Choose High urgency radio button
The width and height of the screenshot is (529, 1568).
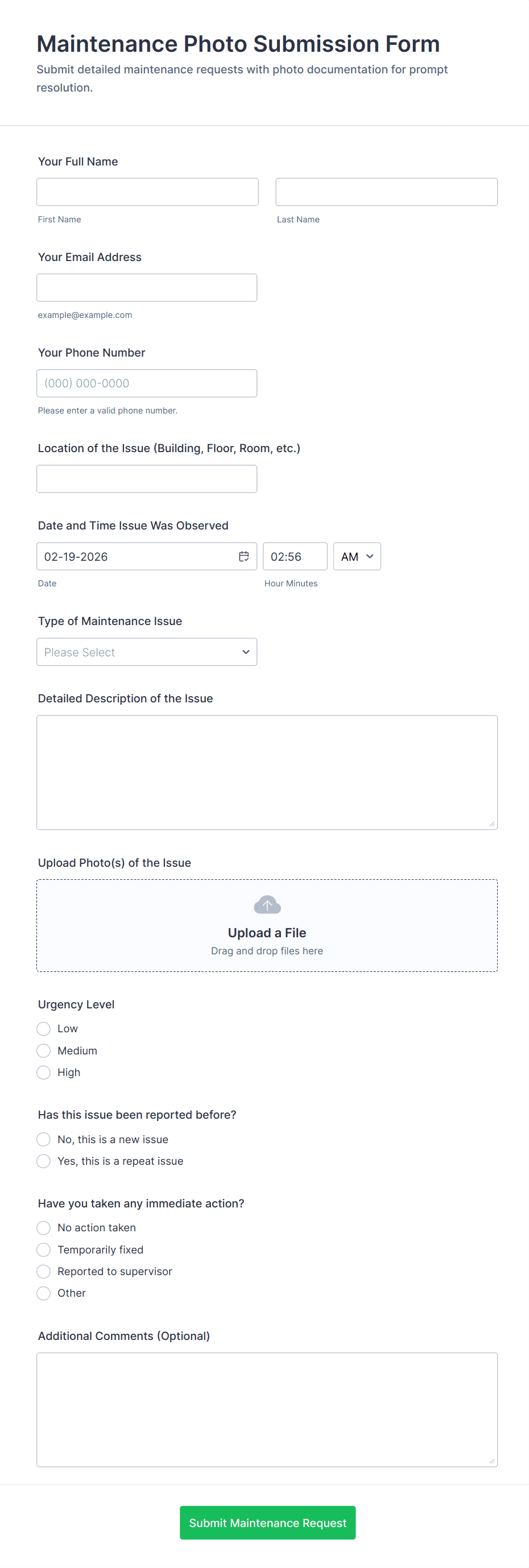click(44, 1073)
